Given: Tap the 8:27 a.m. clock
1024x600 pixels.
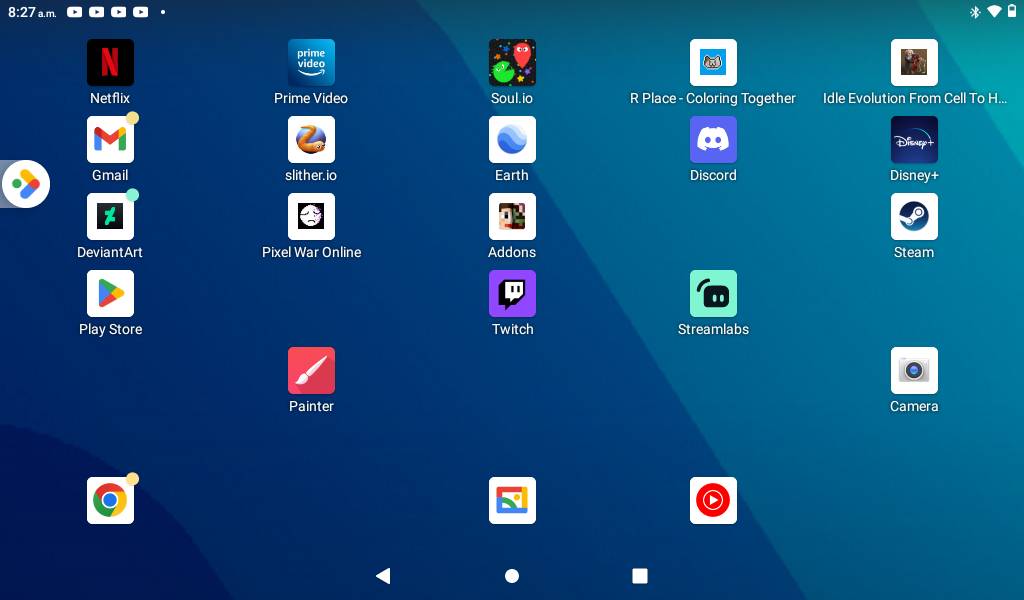Looking at the screenshot, I should coord(32,12).
